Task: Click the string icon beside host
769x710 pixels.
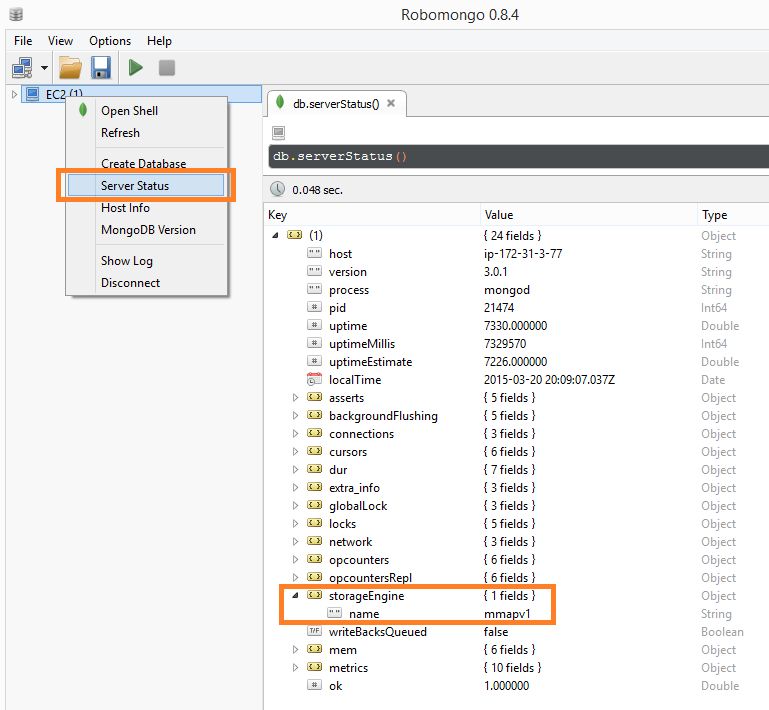Action: (314, 253)
